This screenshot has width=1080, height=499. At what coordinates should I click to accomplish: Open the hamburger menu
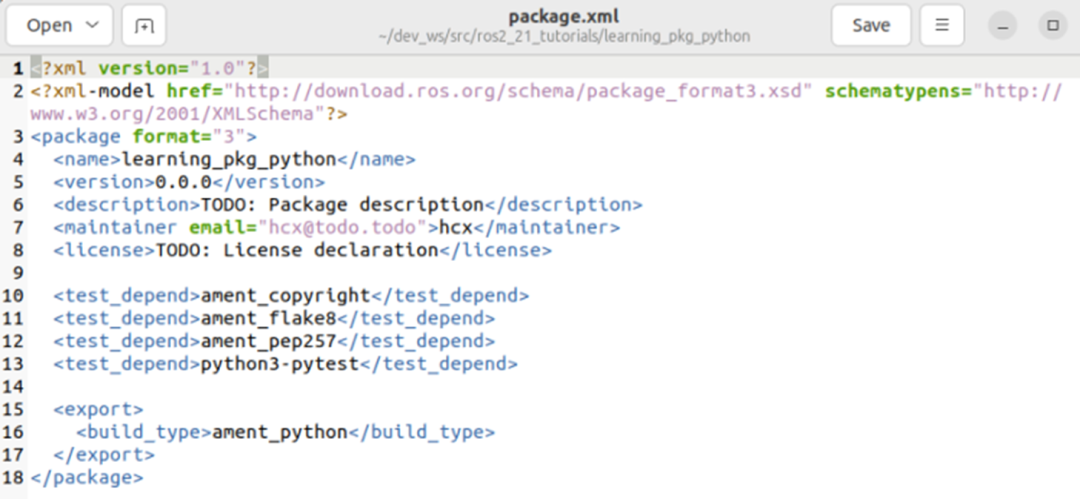click(942, 26)
